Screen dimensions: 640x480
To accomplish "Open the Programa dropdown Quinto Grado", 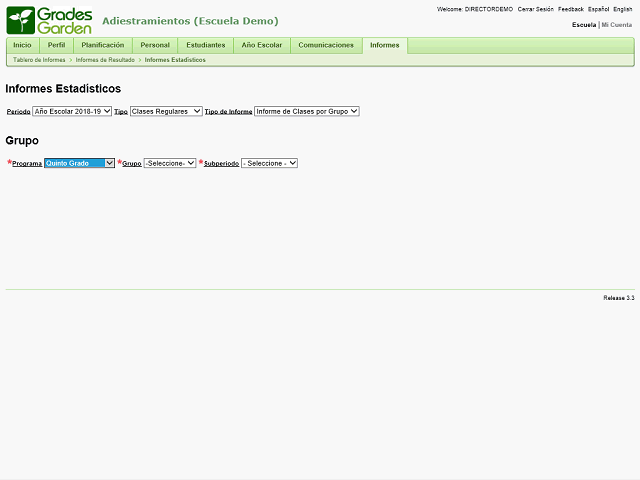I will 80,163.
